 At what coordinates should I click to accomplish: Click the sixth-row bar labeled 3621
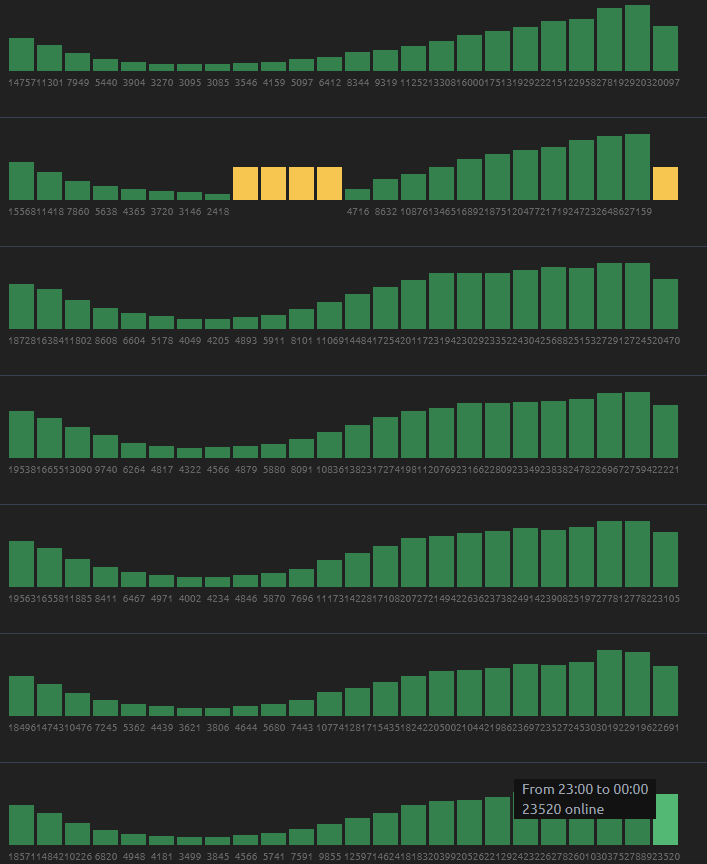[x=189, y=711]
